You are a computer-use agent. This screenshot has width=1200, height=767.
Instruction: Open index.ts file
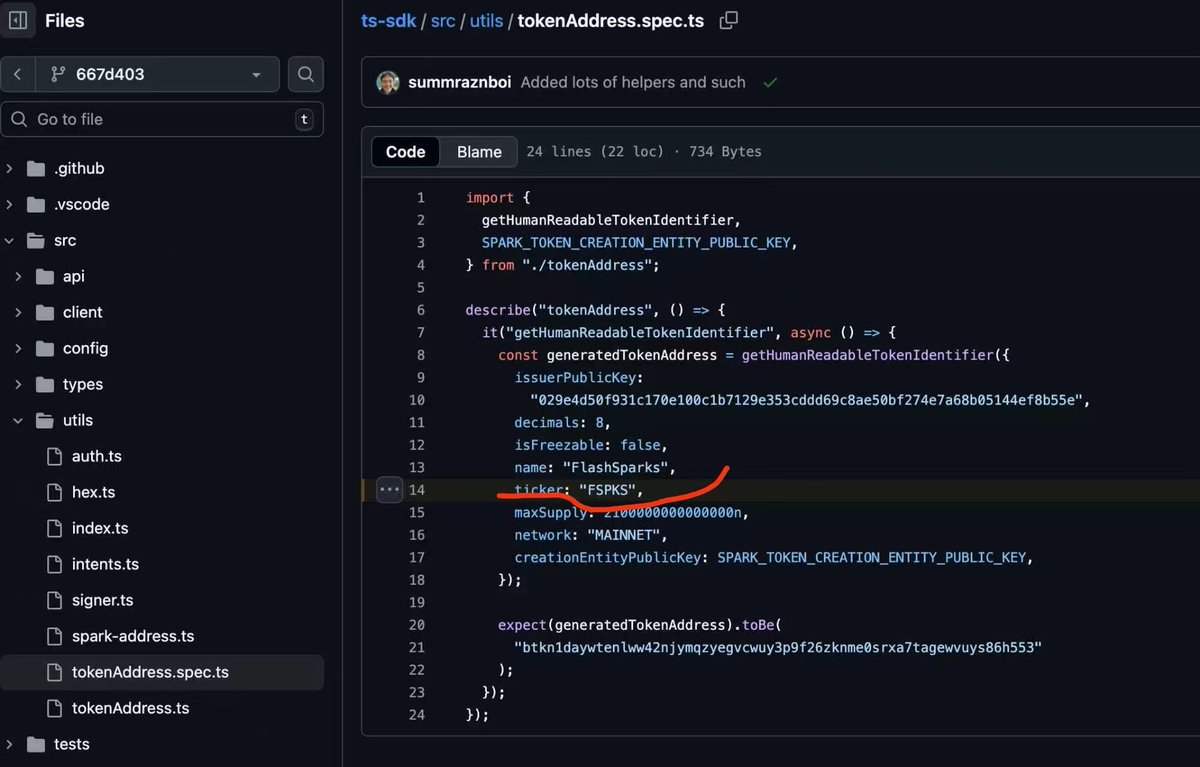click(100, 529)
